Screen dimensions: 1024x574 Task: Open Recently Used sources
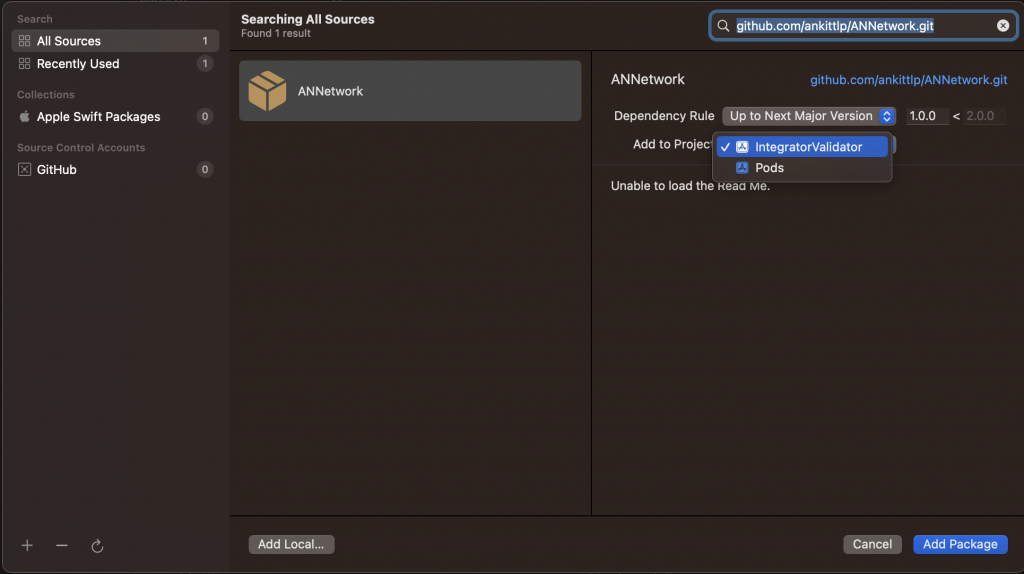[x=115, y=63]
